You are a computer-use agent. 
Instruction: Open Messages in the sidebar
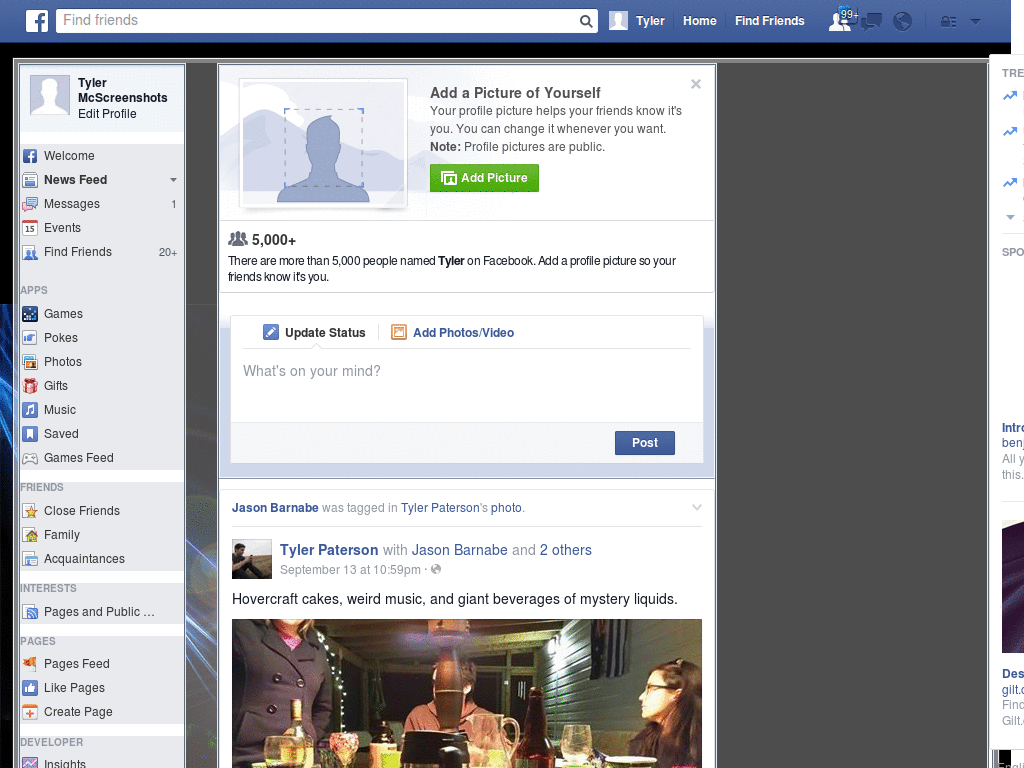(x=72, y=204)
